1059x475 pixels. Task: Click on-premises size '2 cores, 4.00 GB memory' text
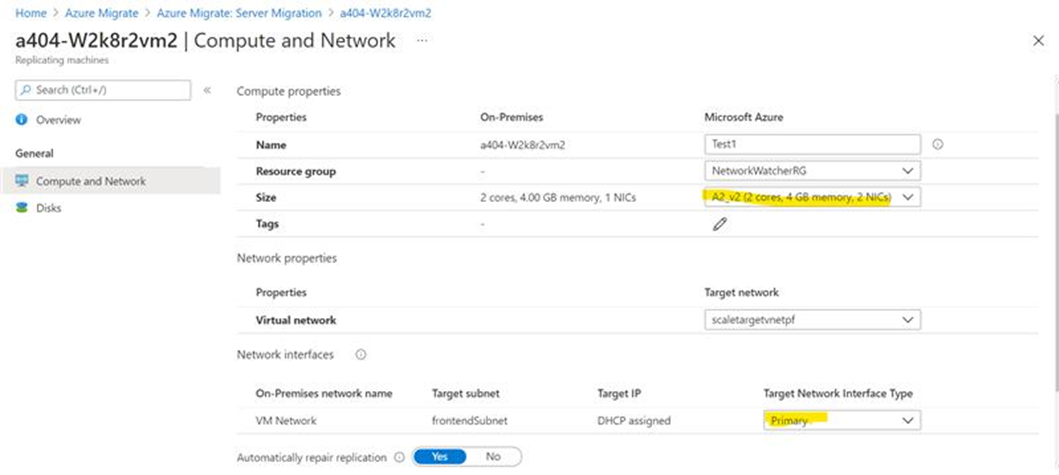coord(558,197)
